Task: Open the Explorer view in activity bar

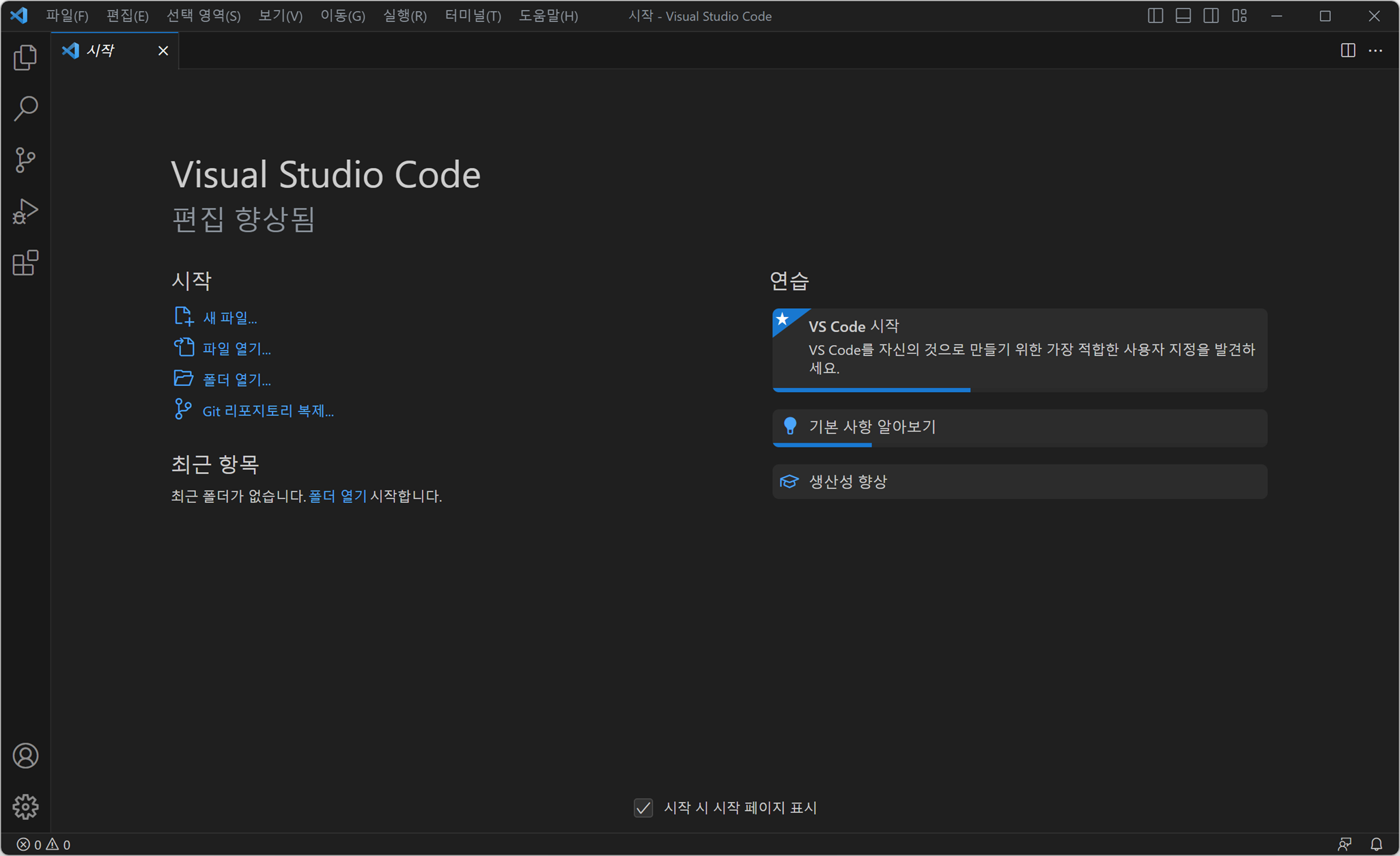Action: pyautogui.click(x=25, y=57)
